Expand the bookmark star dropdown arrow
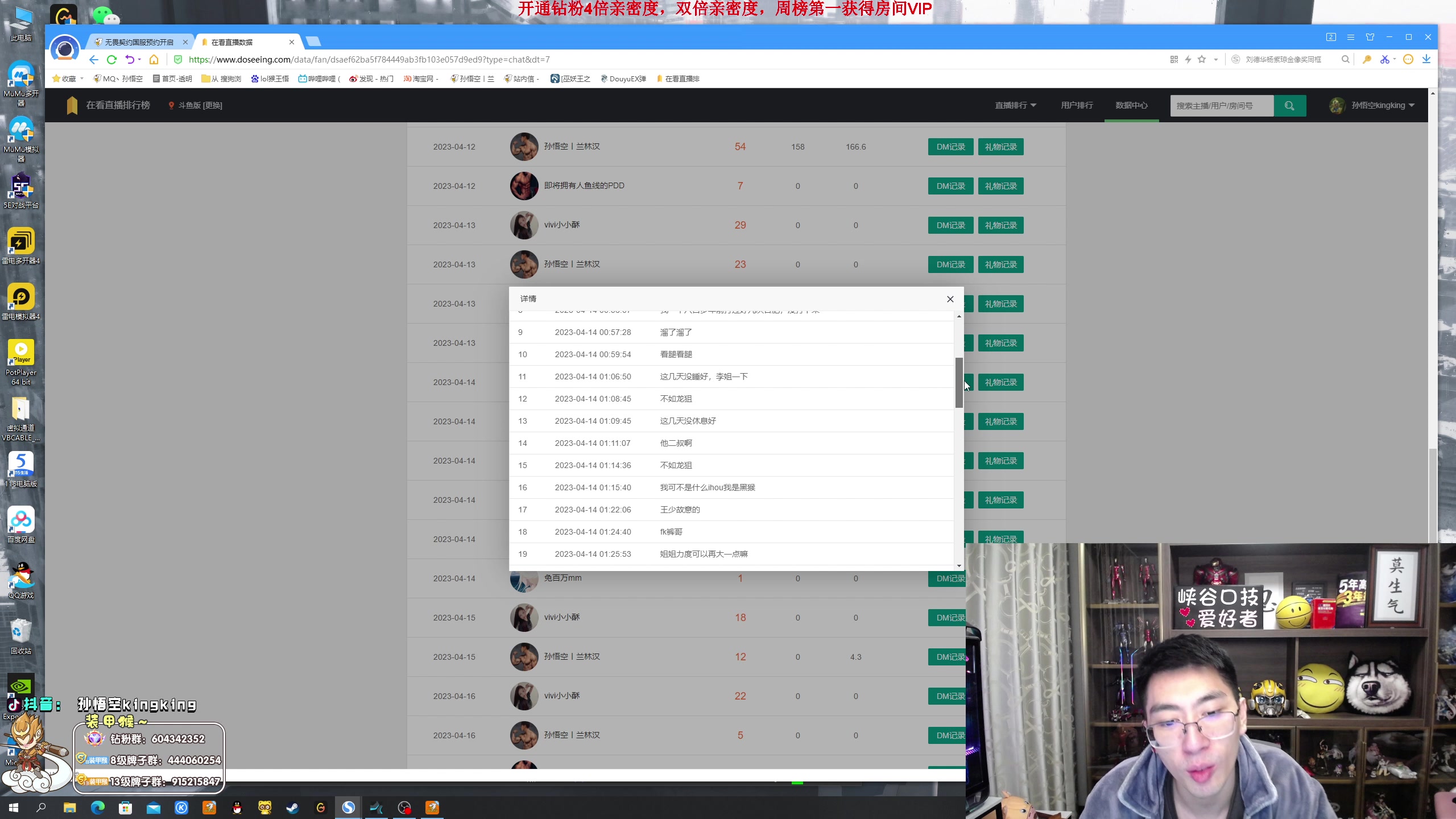 [x=1215, y=60]
